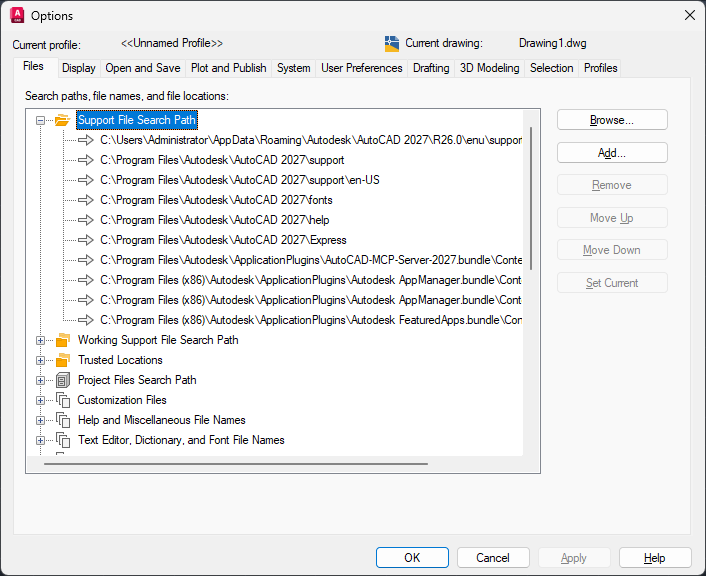This screenshot has width=706, height=576.
Task: Expand the Customization Files node
Action: [x=41, y=400]
